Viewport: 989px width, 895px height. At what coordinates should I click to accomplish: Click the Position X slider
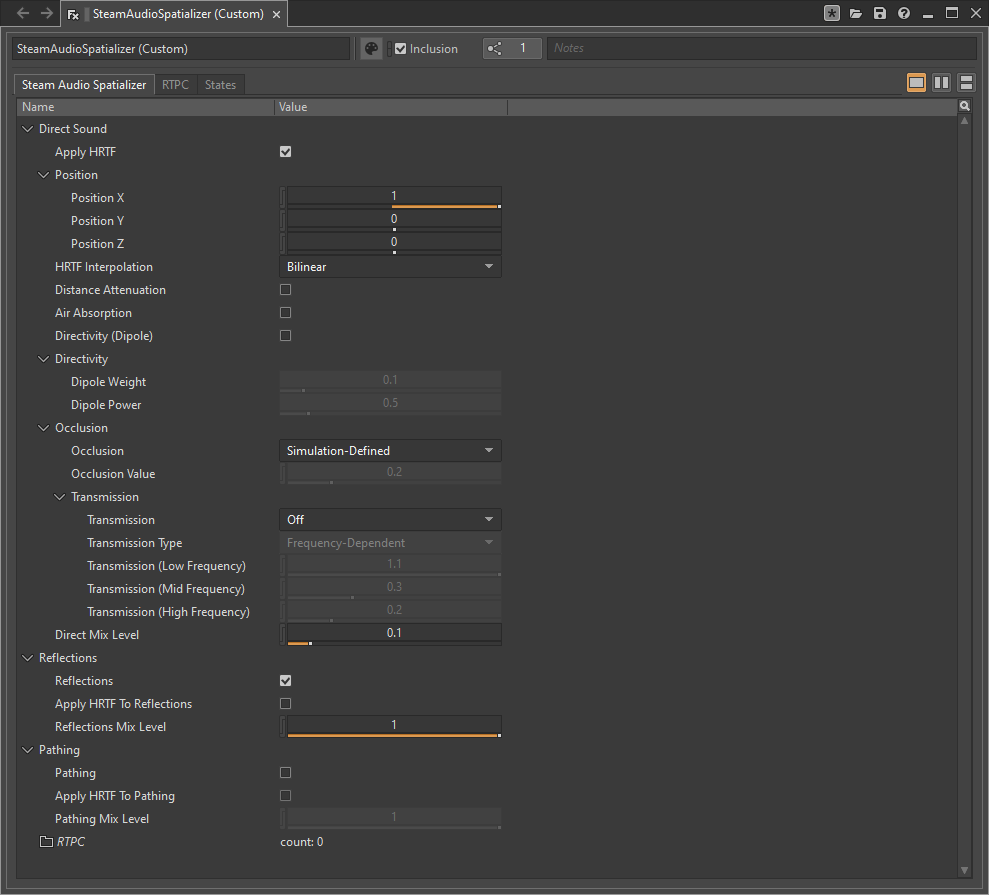click(394, 197)
